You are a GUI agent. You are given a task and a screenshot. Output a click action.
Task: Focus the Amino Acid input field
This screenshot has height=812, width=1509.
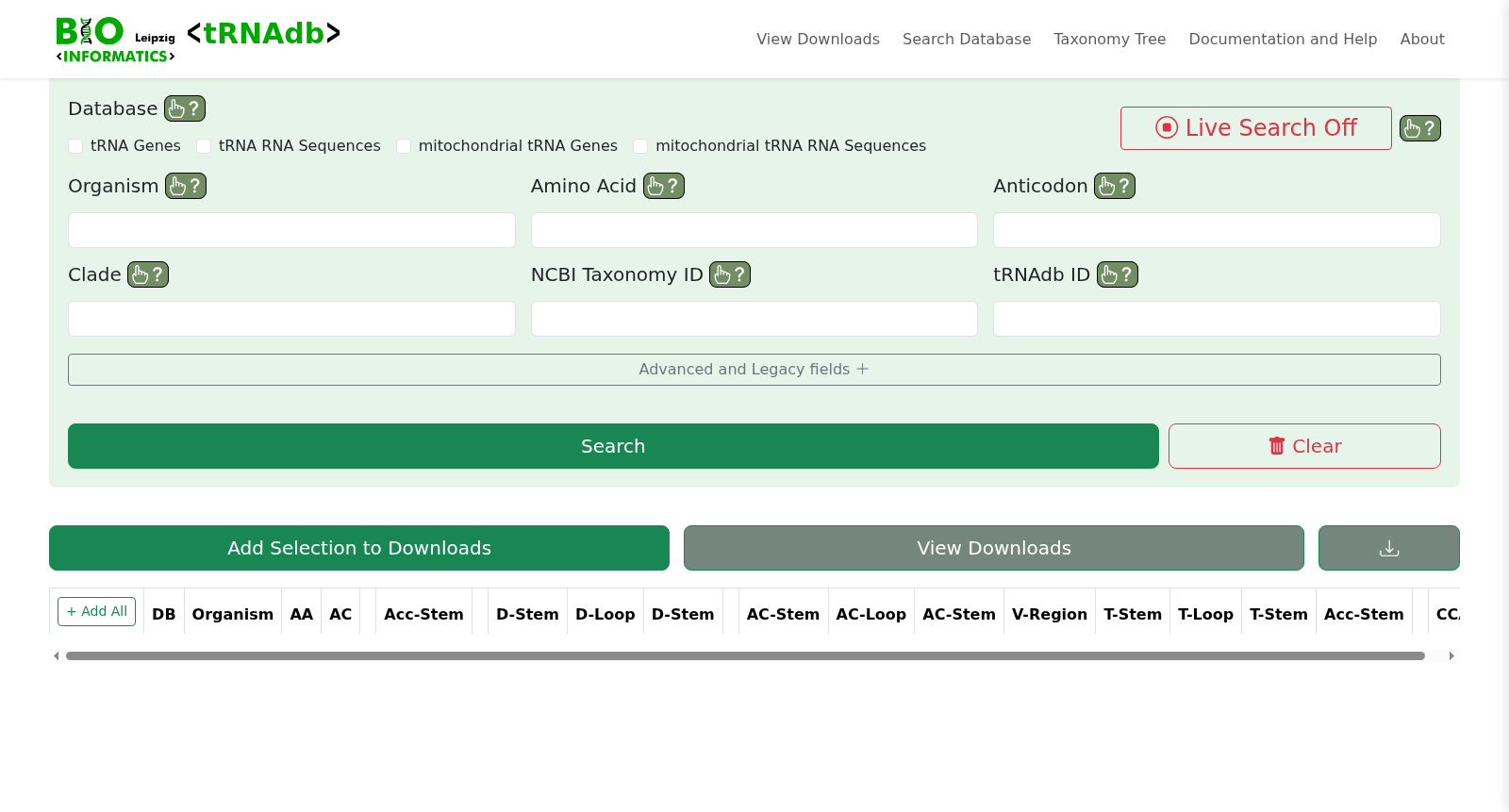point(754,230)
